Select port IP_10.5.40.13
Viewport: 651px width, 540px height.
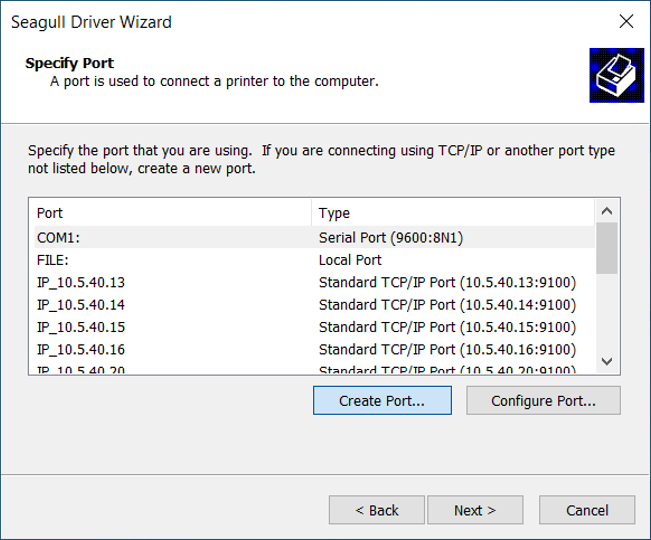coord(314,282)
